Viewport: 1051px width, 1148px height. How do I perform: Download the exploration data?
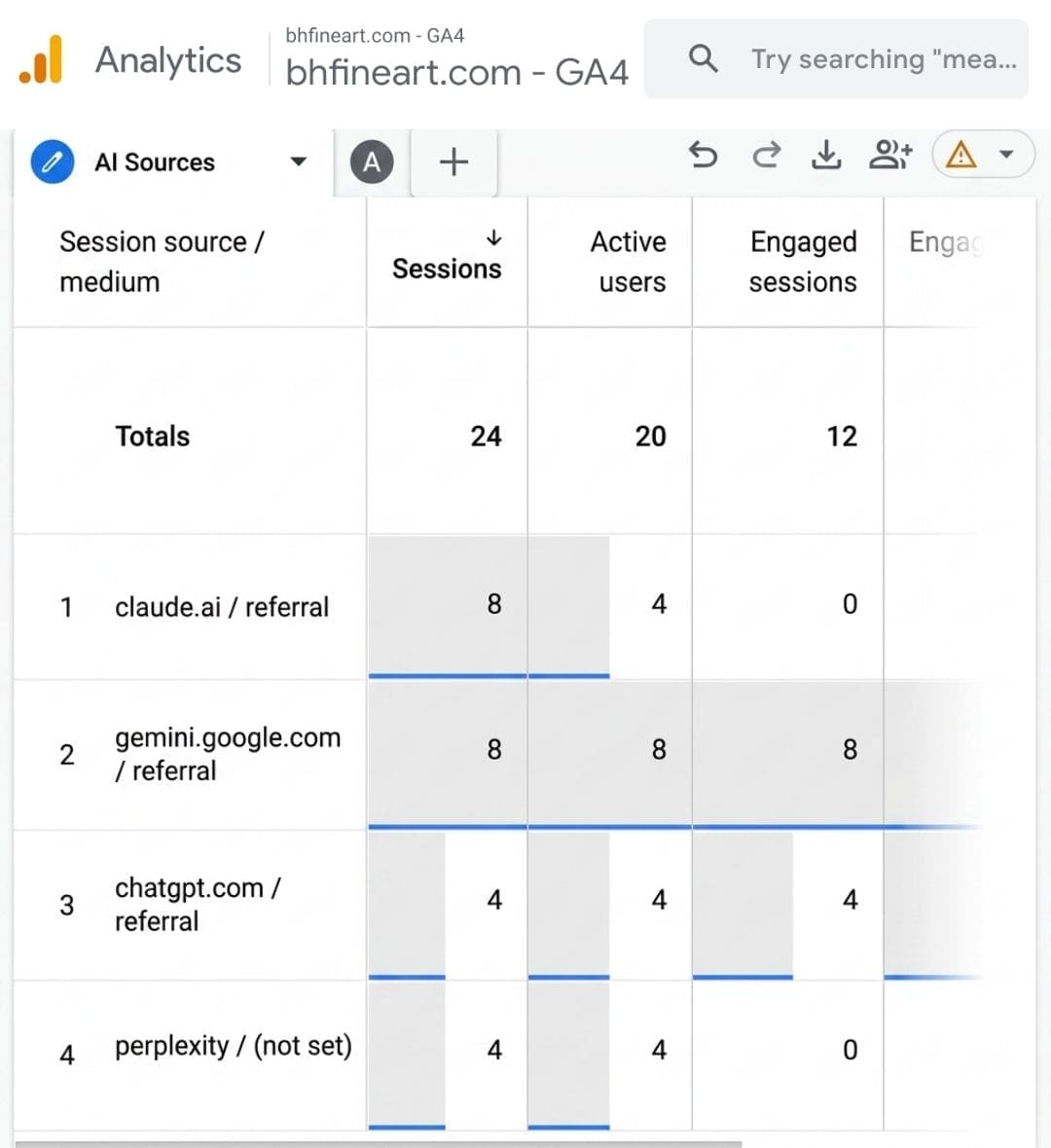826,156
